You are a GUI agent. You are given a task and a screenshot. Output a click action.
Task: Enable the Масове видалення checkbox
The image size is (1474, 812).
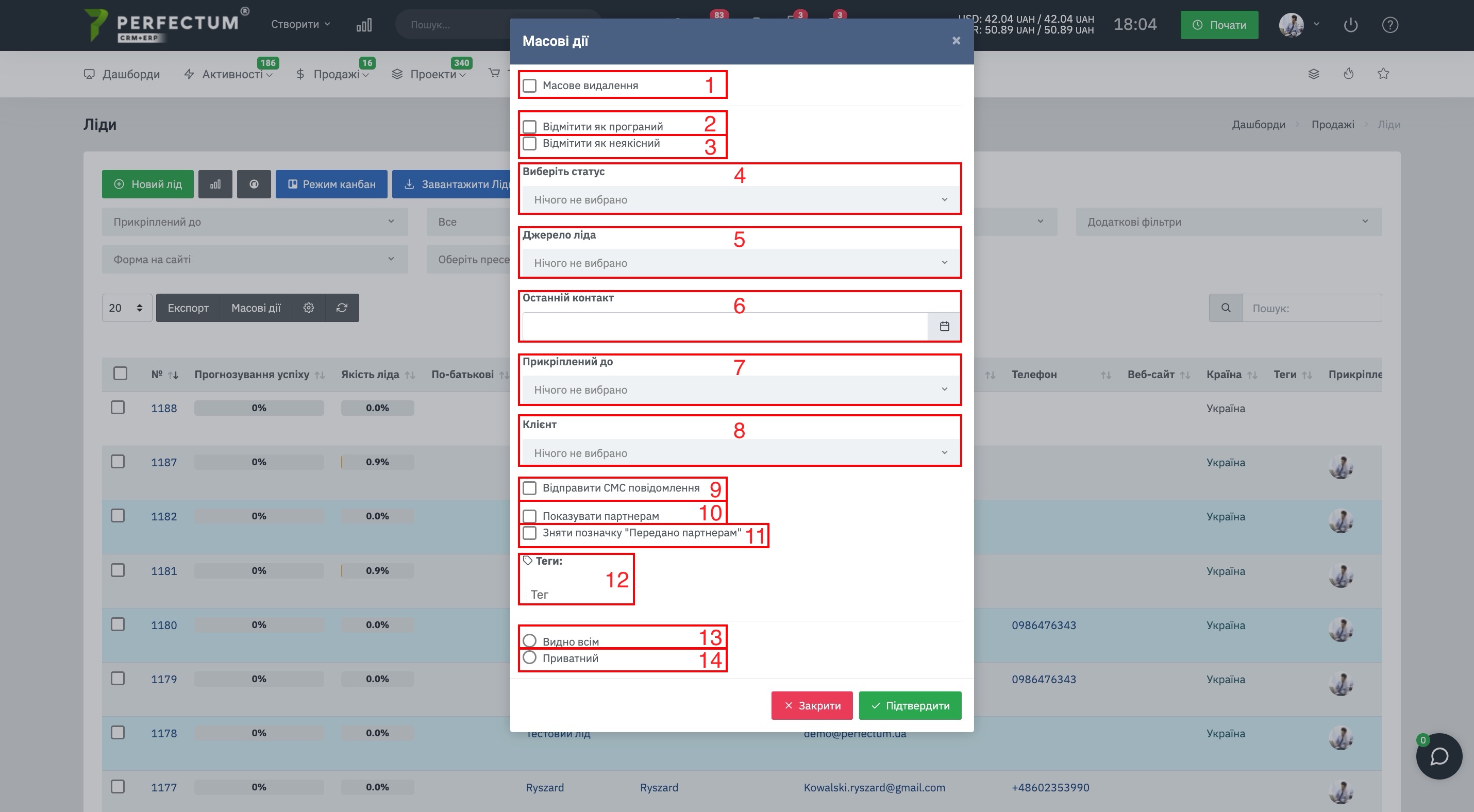(529, 86)
